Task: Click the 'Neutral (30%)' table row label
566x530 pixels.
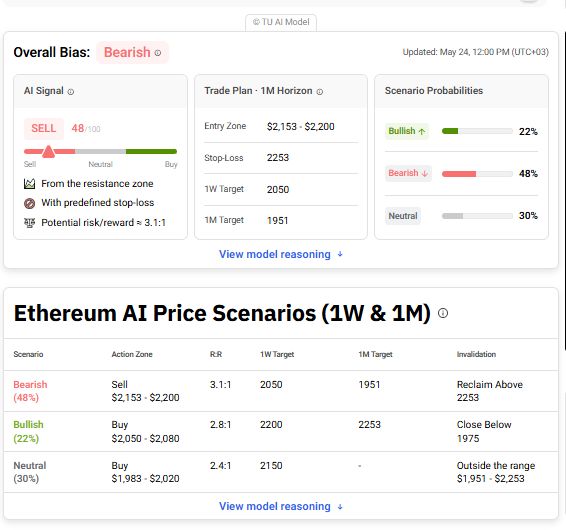Action: 30,472
